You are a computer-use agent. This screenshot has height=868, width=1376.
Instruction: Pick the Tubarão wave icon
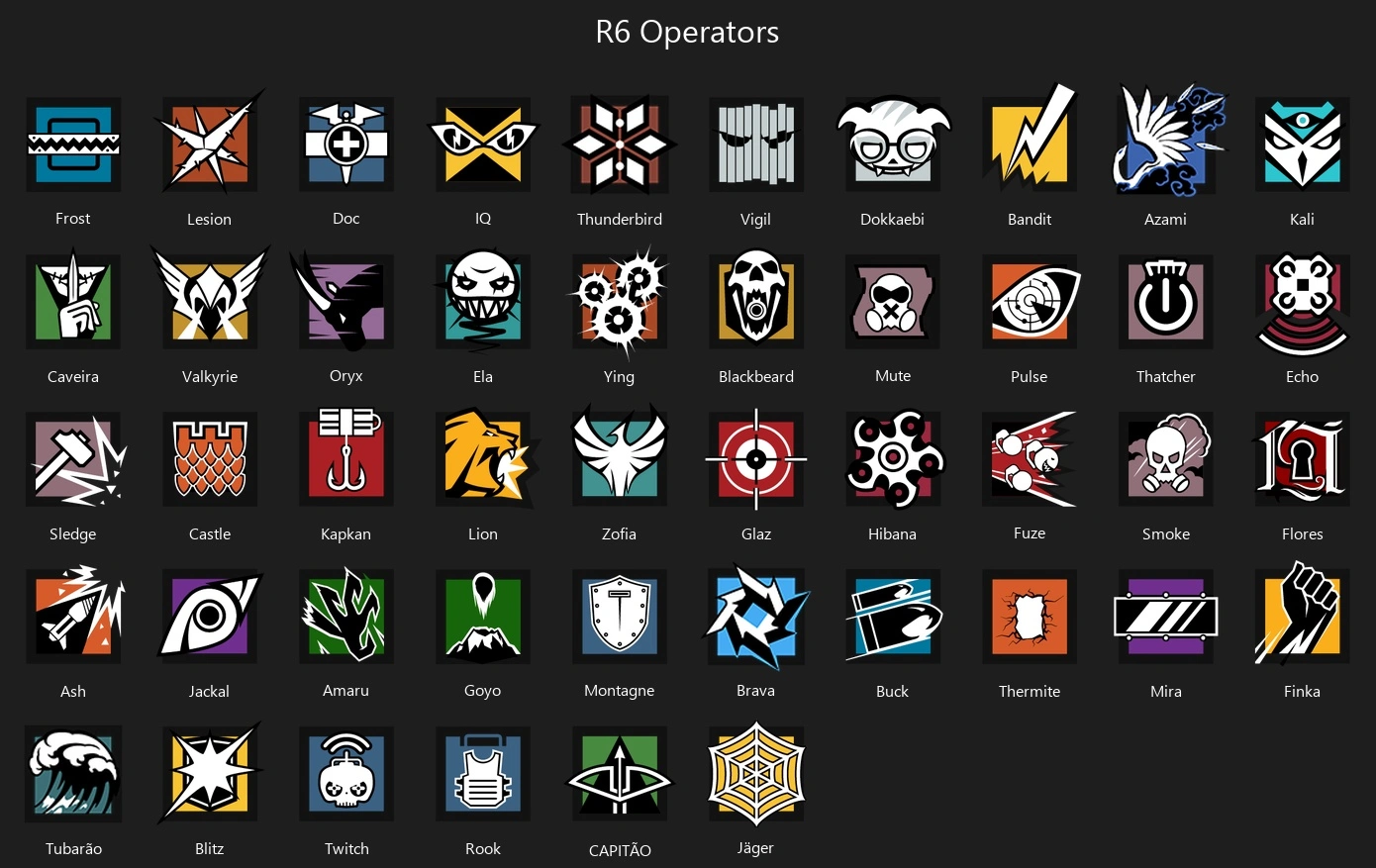(73, 773)
